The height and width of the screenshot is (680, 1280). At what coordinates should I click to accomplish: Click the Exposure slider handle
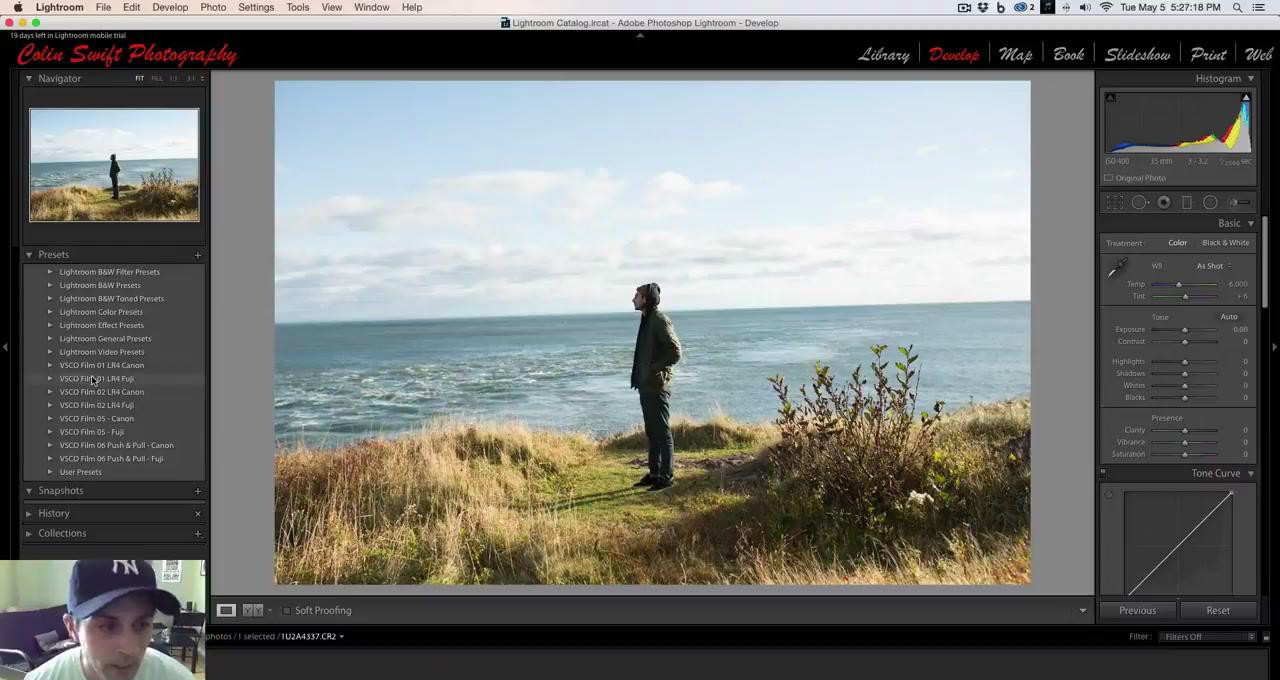[x=1185, y=330]
